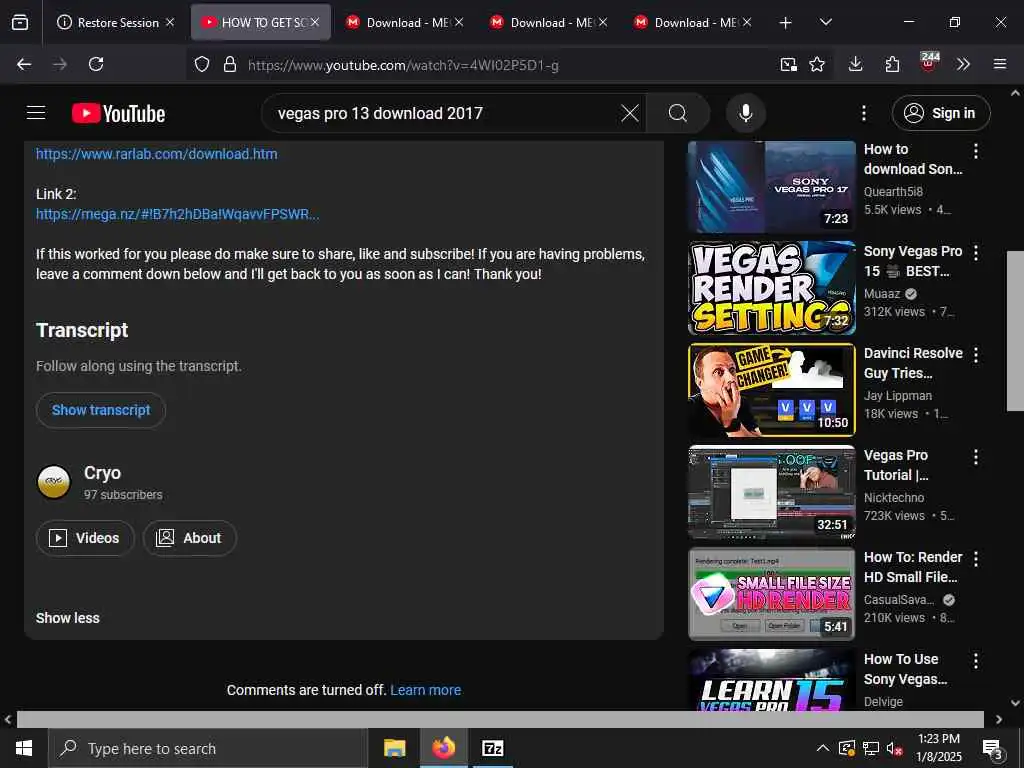Reload the current YouTube page
This screenshot has height=768, width=1024.
96,64
